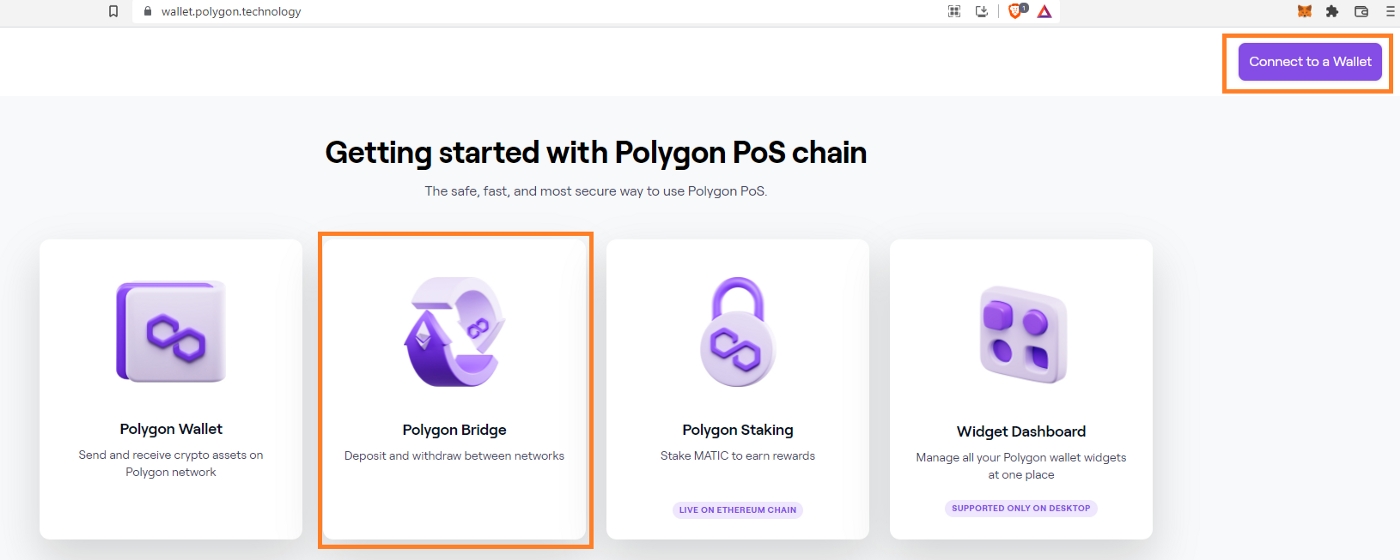Select the Polygon Bridge heading

pos(455,430)
